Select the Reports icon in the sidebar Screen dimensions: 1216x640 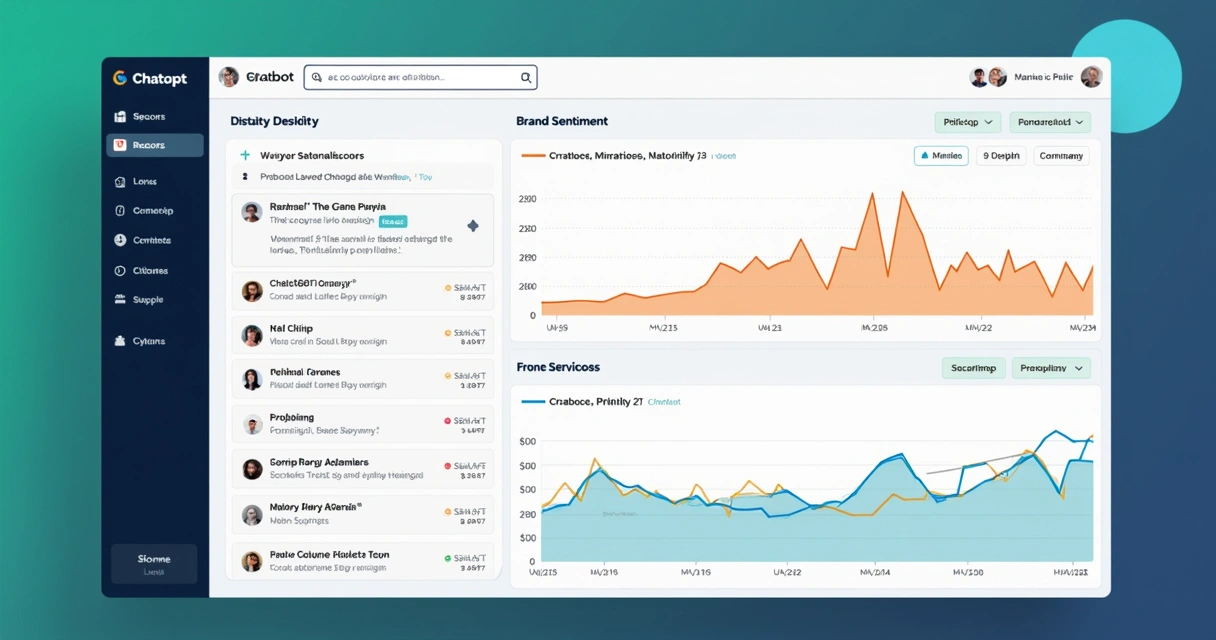point(120,145)
